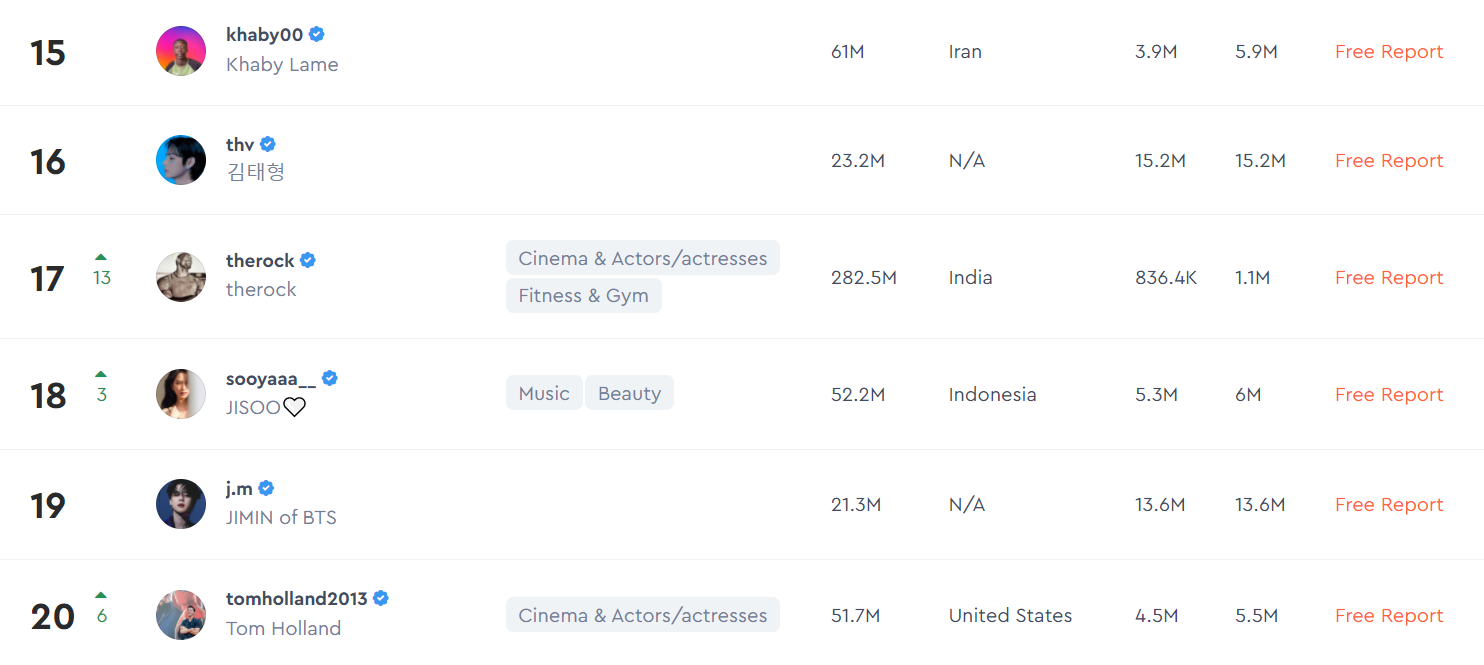Select the Cinema & Actors/actresses tag for therock

tap(642, 258)
